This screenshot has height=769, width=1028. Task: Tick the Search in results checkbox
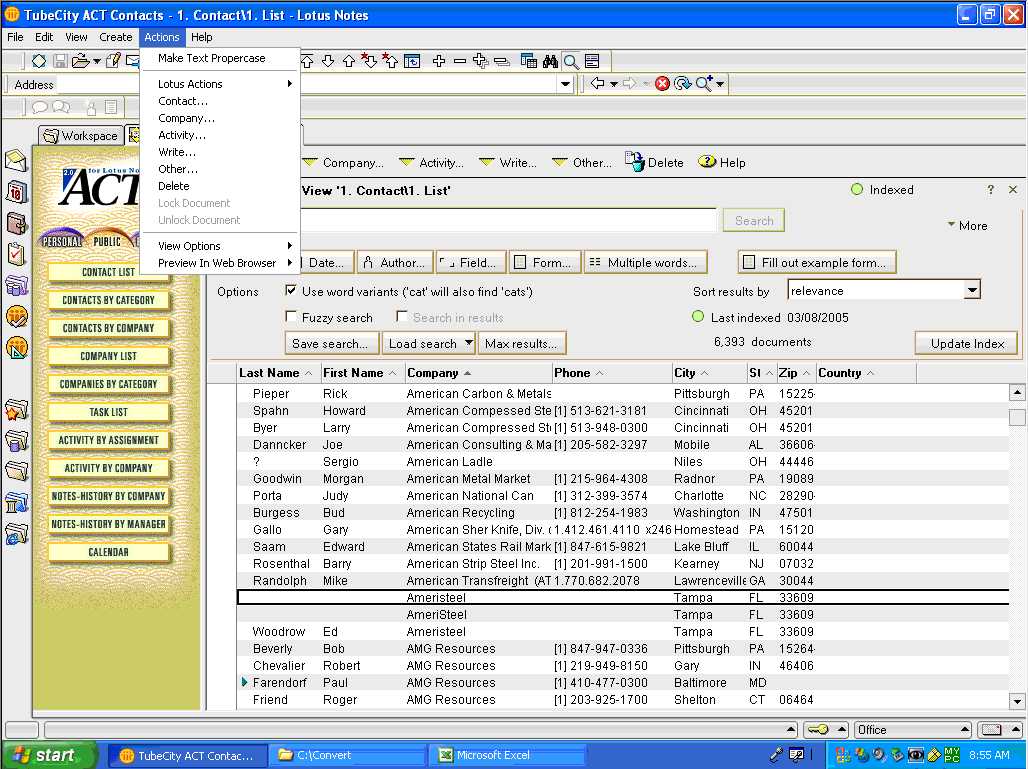pos(402,317)
